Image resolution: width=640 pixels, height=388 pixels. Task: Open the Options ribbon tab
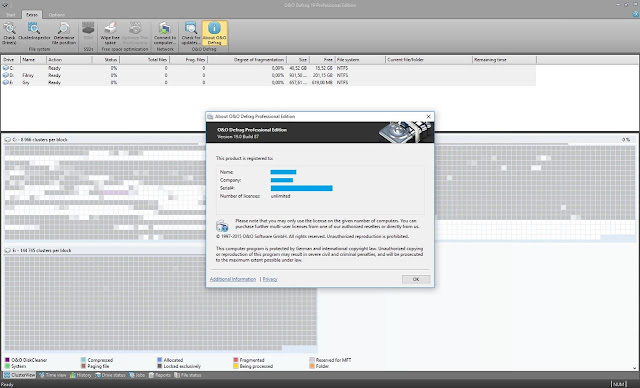coord(56,15)
